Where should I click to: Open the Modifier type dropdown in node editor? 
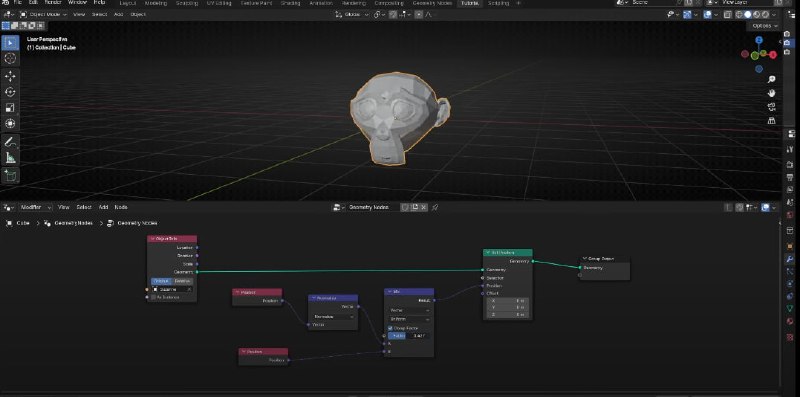[x=35, y=207]
